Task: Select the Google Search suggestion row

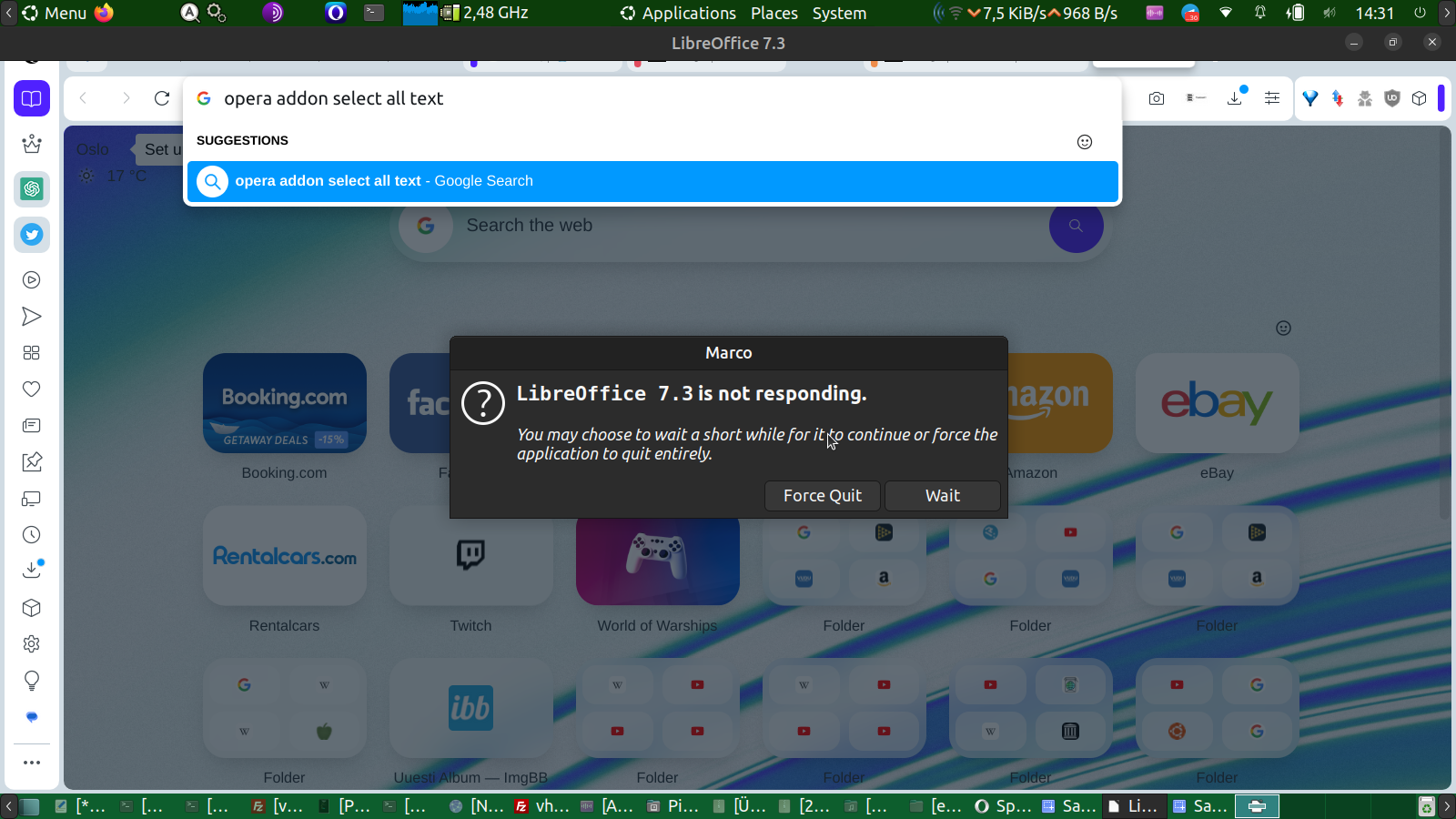Action: click(652, 181)
